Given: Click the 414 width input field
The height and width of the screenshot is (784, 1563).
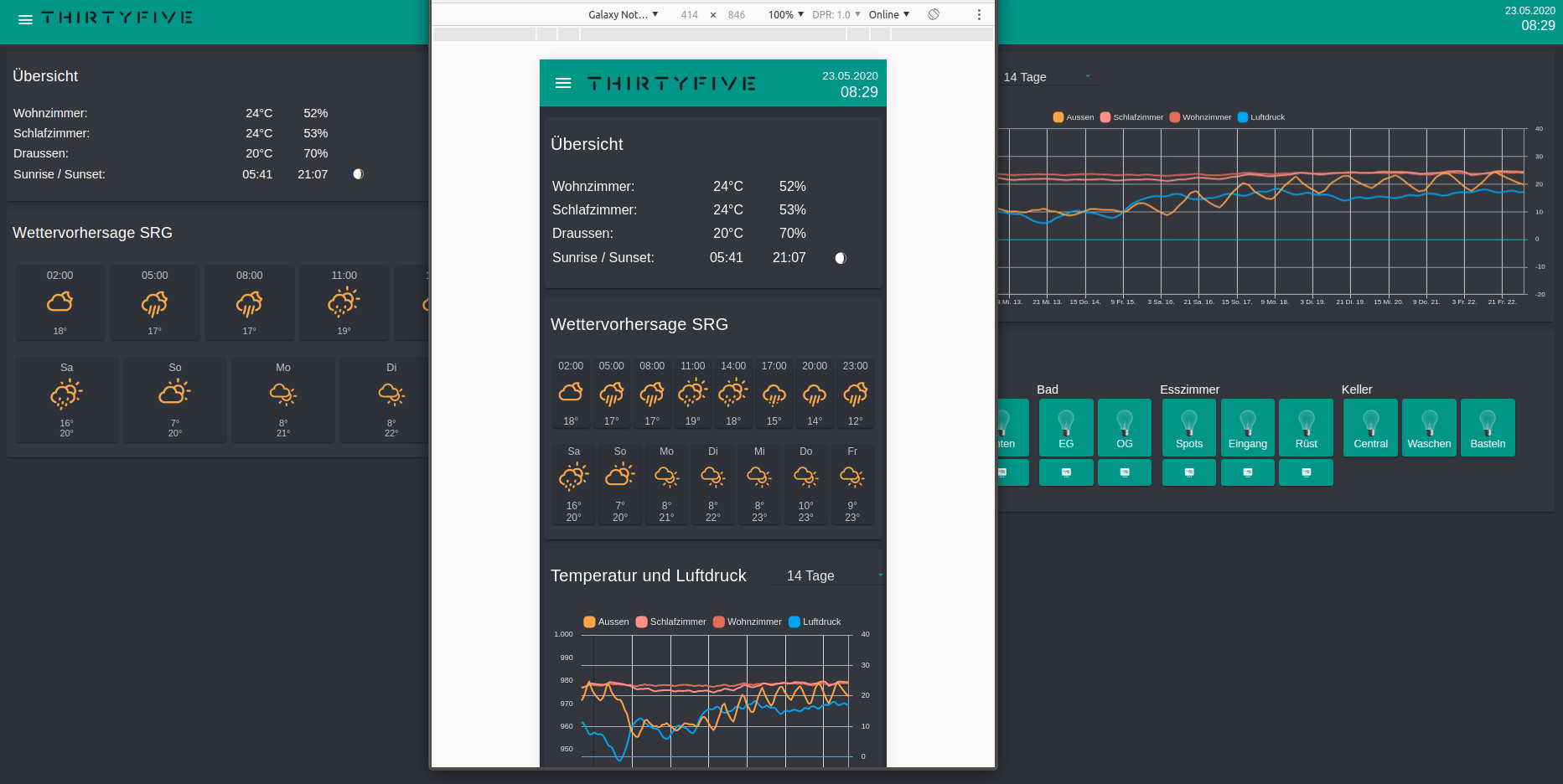Looking at the screenshot, I should [690, 14].
